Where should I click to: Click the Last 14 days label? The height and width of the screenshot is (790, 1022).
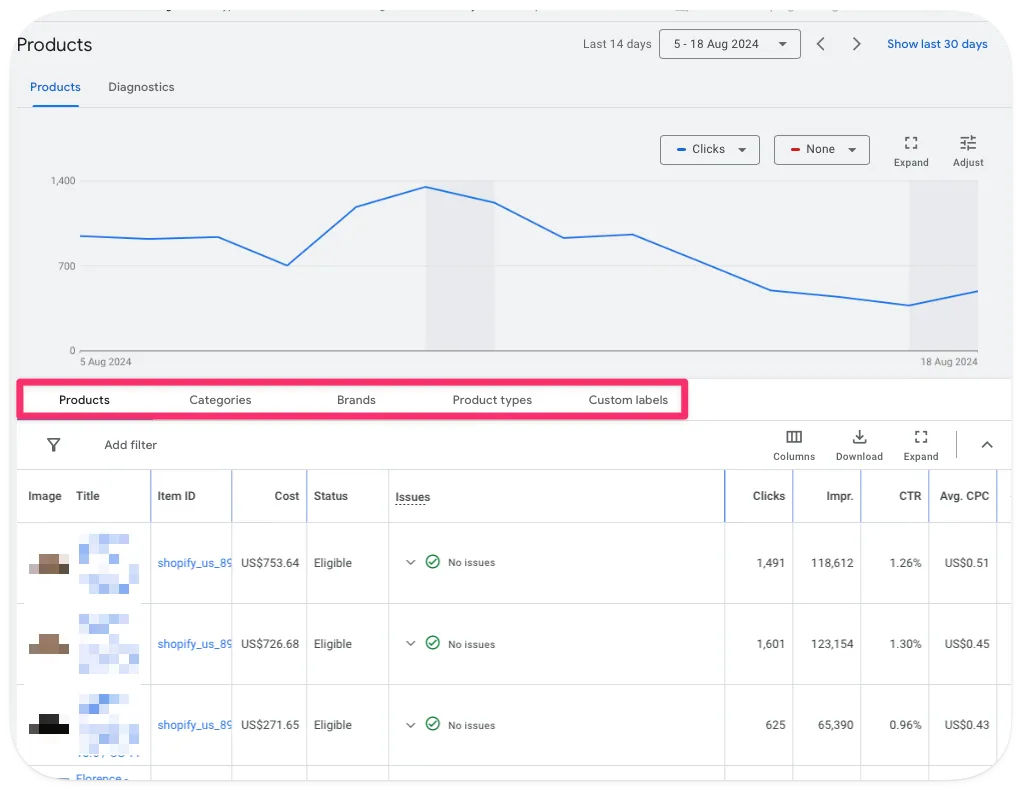(x=617, y=44)
